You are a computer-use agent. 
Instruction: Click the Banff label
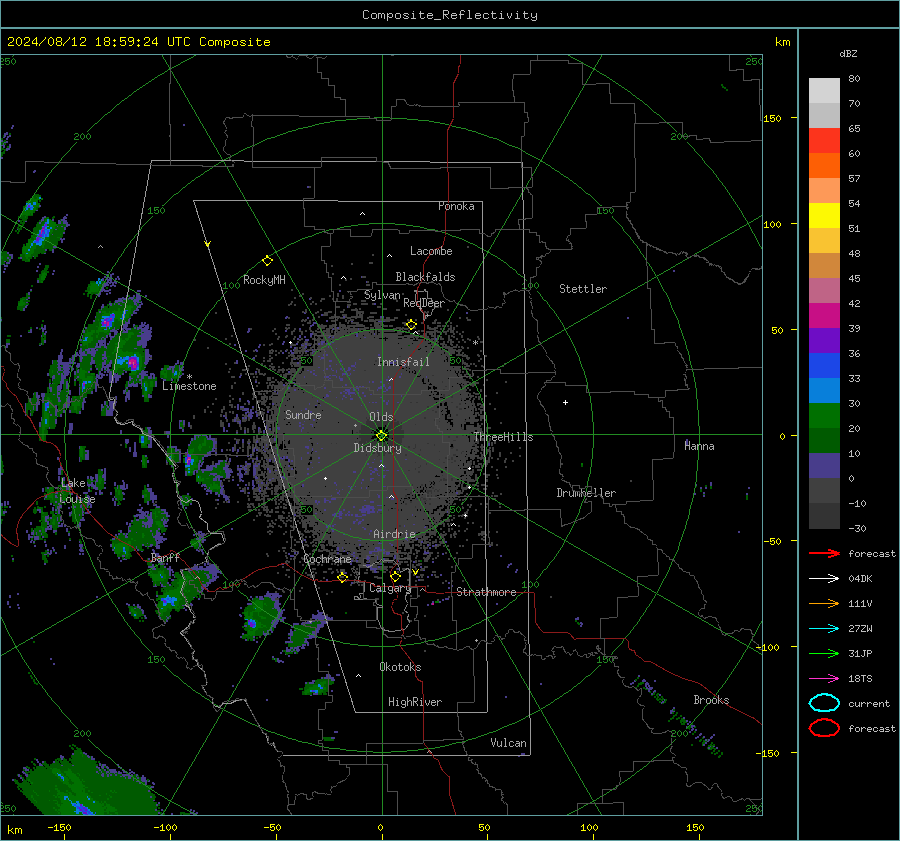[x=165, y=557]
